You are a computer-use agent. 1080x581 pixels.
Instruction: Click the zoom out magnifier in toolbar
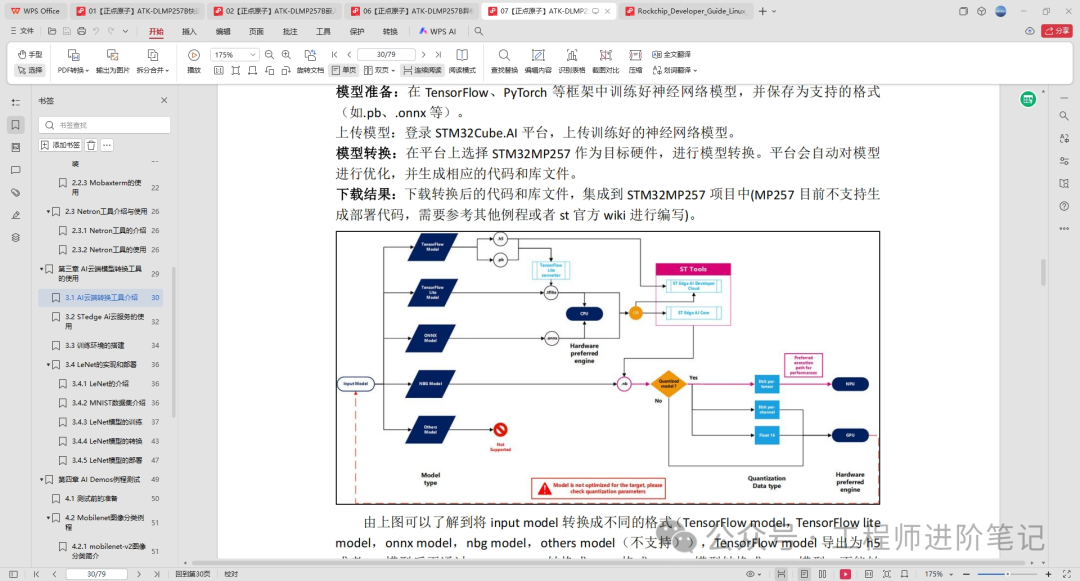[269, 54]
